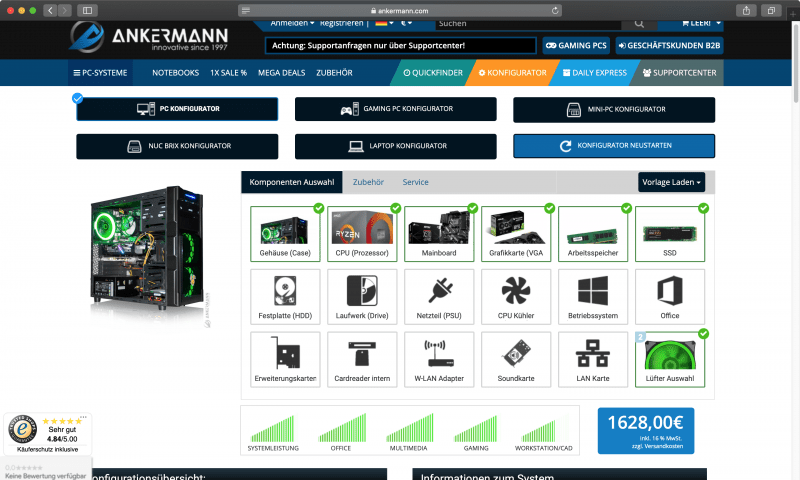Open the Laufwerk (Drive) tile

click(x=362, y=297)
